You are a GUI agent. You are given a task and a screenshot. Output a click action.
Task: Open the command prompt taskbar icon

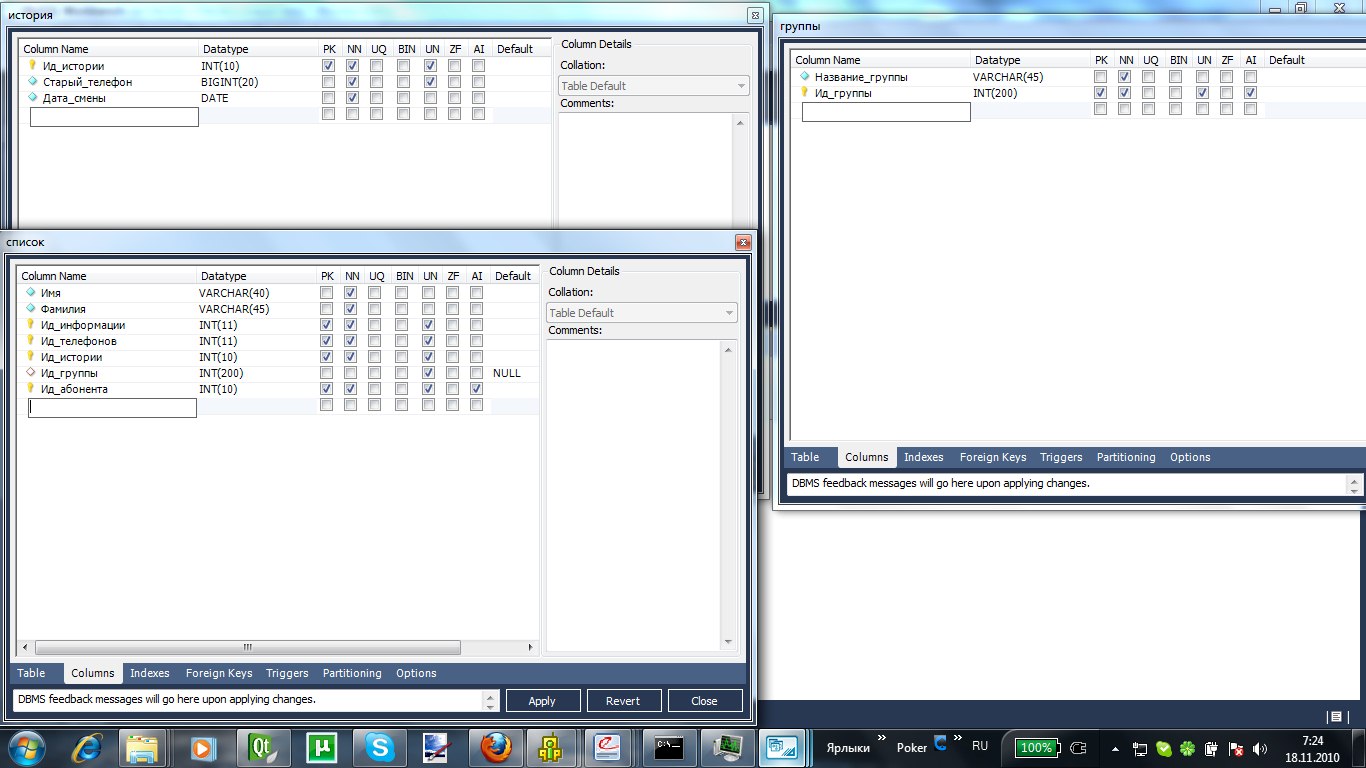coord(668,747)
